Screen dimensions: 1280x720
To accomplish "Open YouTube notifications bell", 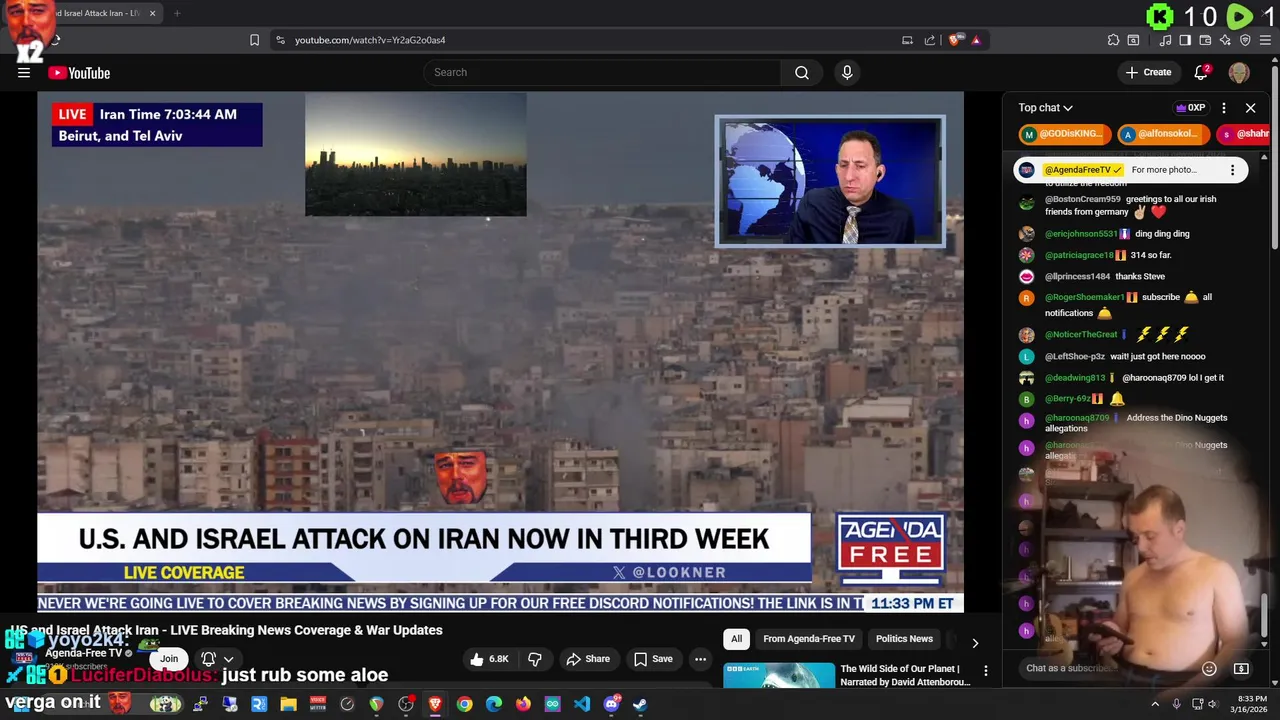I will click(x=1202, y=72).
